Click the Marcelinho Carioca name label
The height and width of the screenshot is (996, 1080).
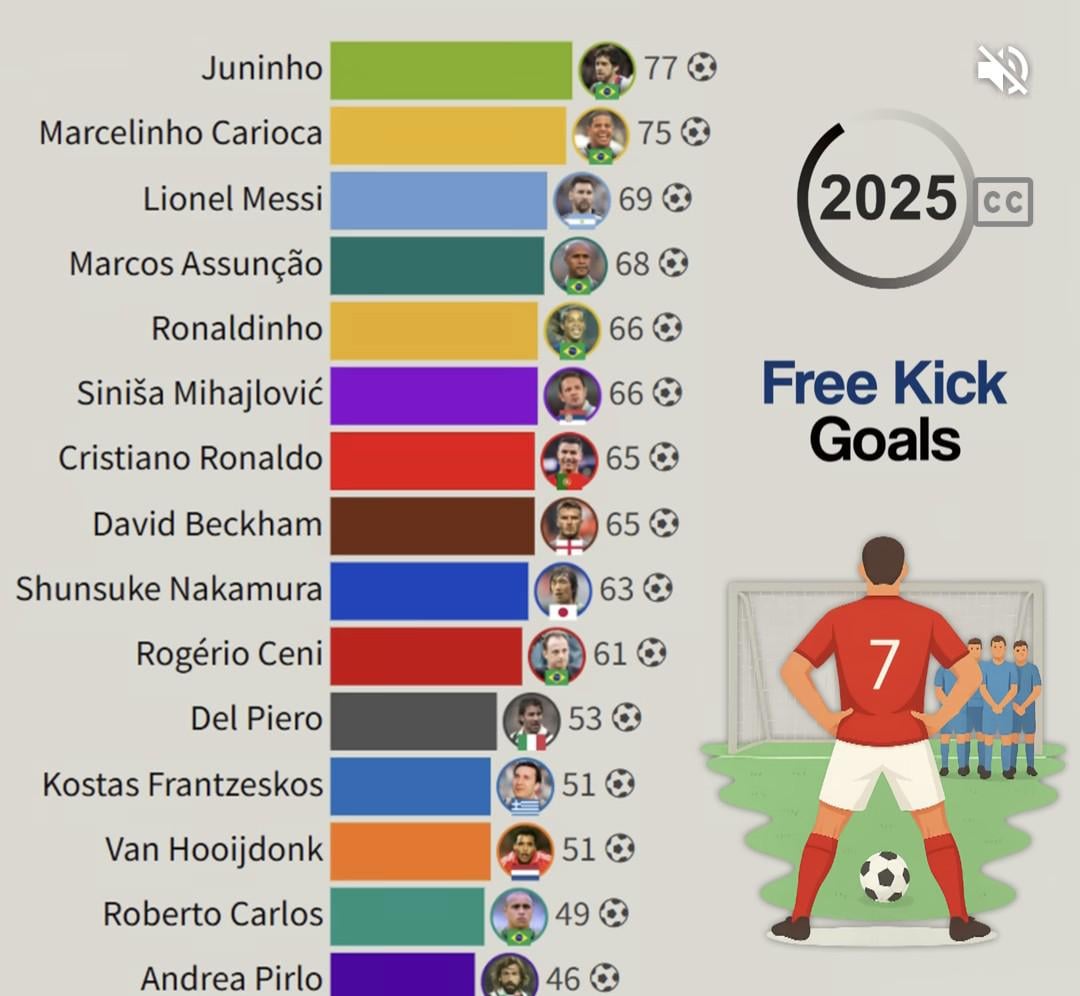pos(181,133)
